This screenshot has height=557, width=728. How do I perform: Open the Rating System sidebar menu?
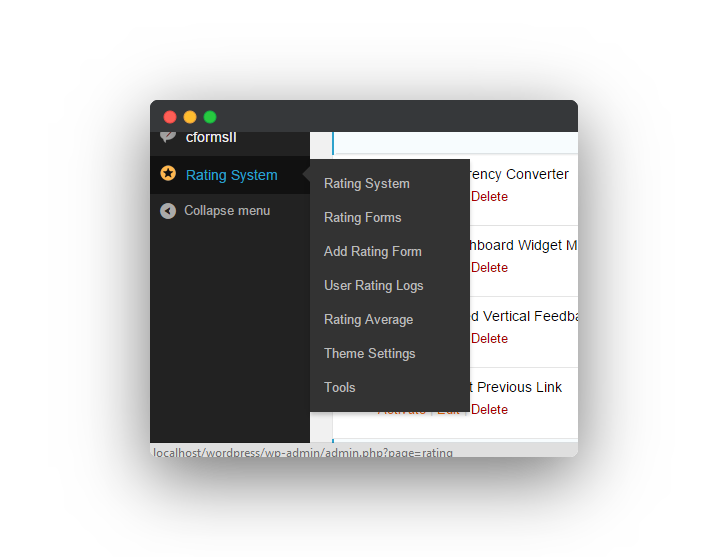(x=230, y=175)
